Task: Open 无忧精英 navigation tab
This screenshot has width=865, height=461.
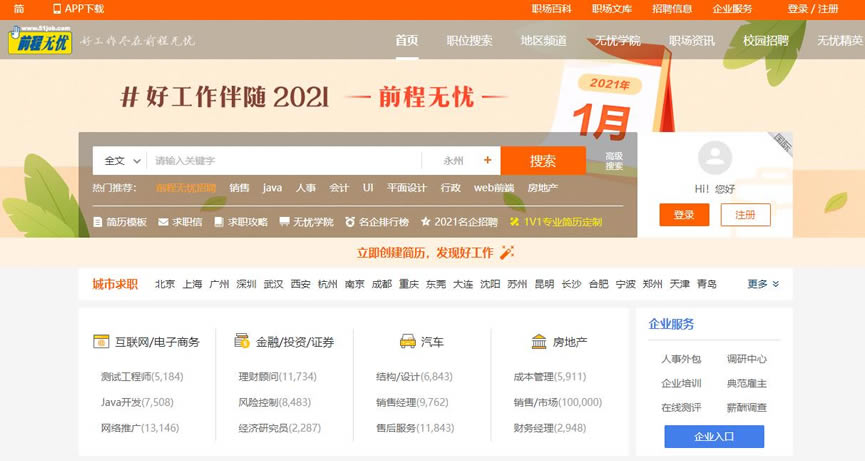Action: 840,41
